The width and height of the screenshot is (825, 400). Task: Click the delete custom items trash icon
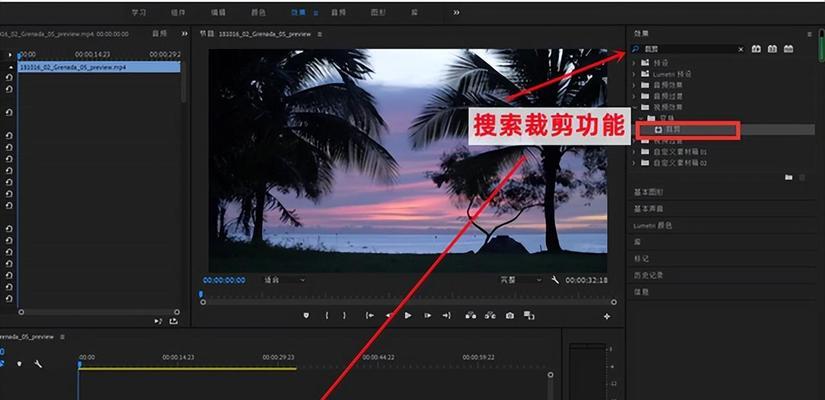click(x=802, y=177)
